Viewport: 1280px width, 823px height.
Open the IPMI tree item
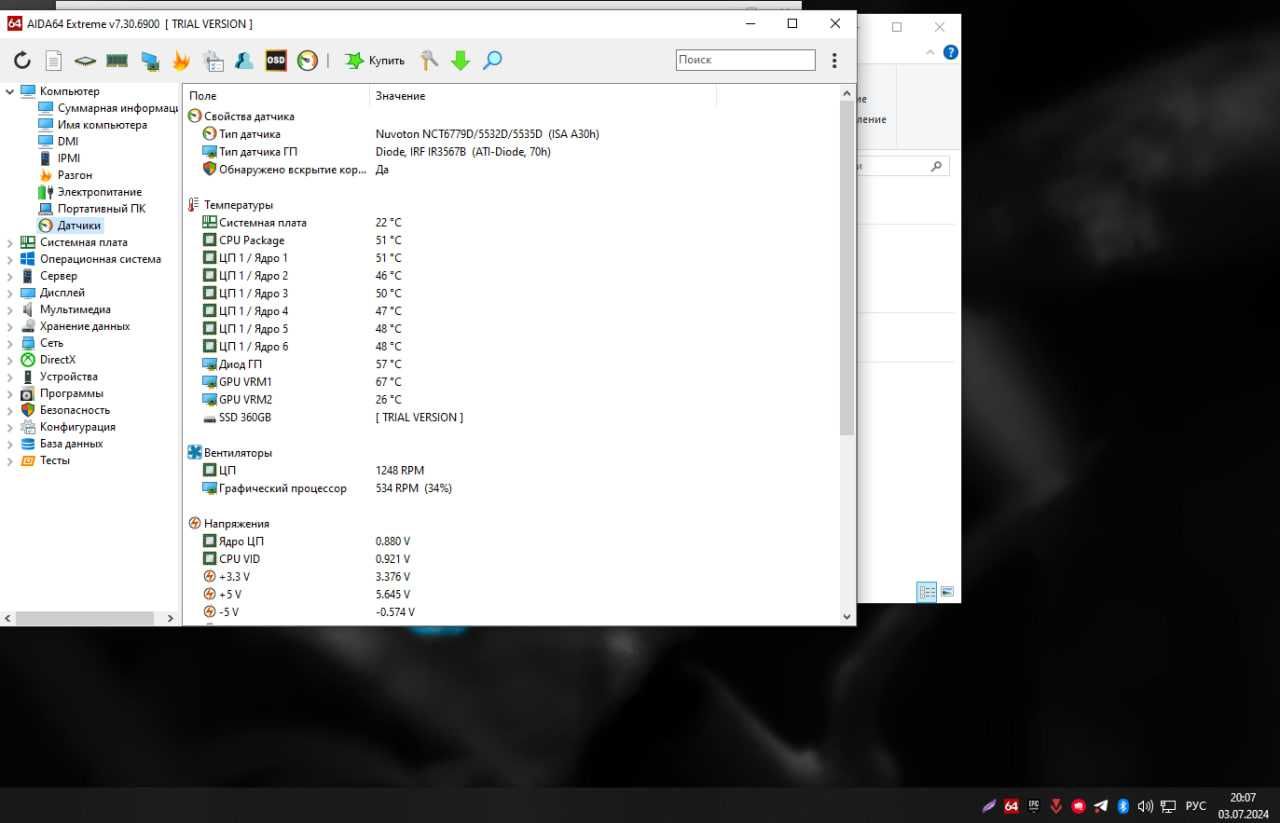[x=59, y=158]
